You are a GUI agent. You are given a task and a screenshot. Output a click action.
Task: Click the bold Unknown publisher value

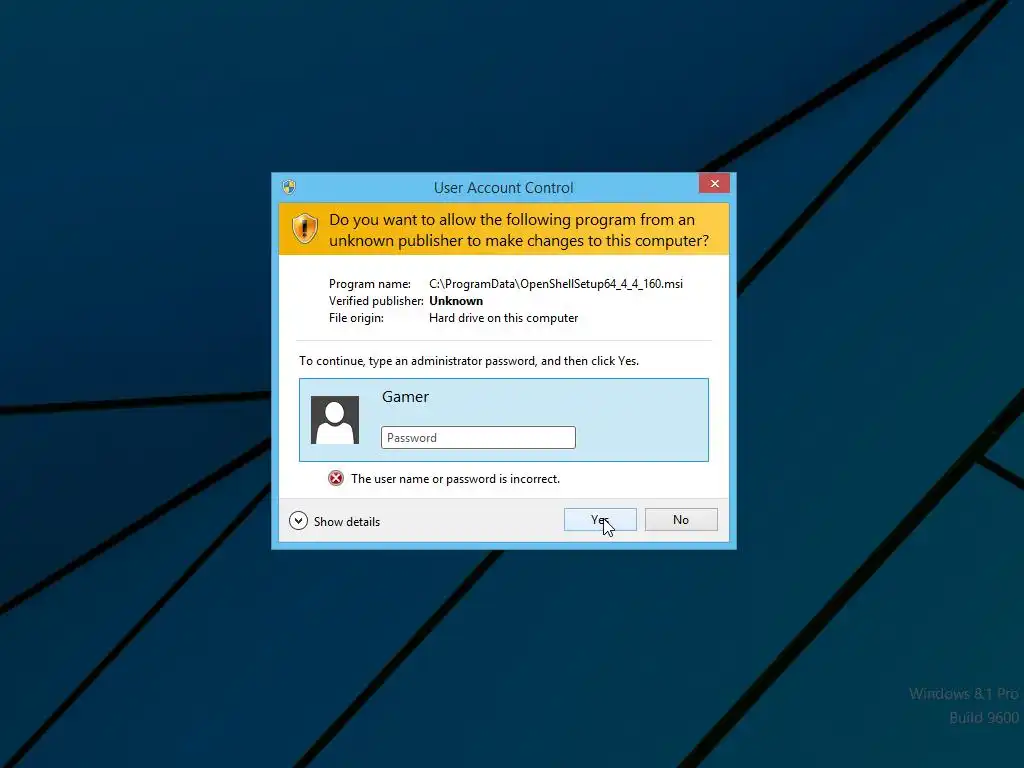pos(456,301)
